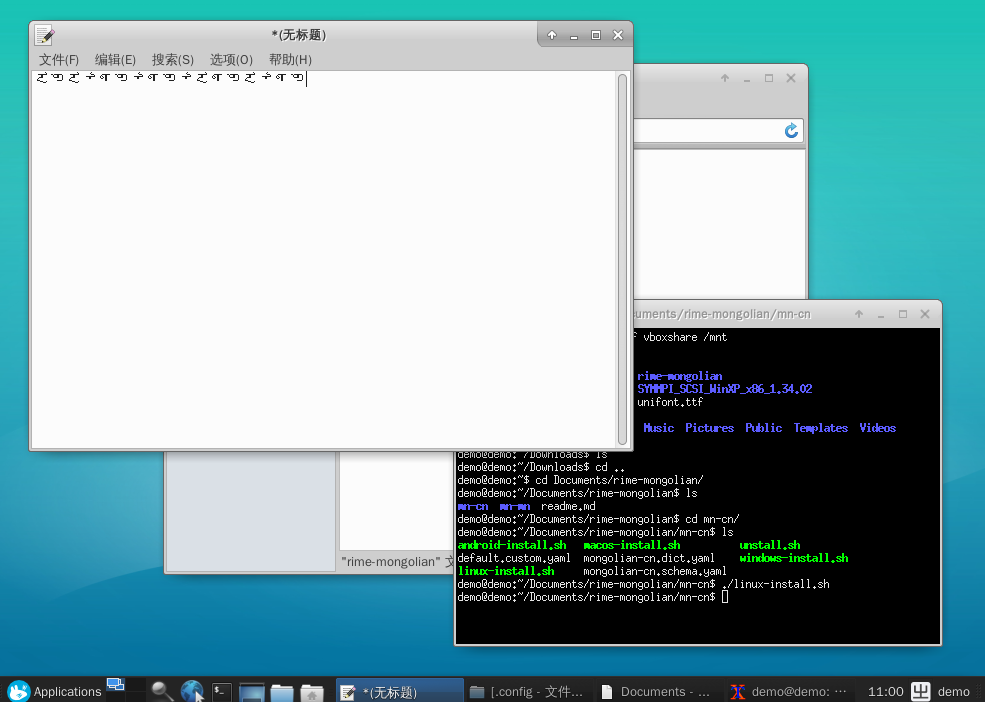The image size is (985, 702).
Task: Click the Applications mouse logo icon
Action: (19, 691)
